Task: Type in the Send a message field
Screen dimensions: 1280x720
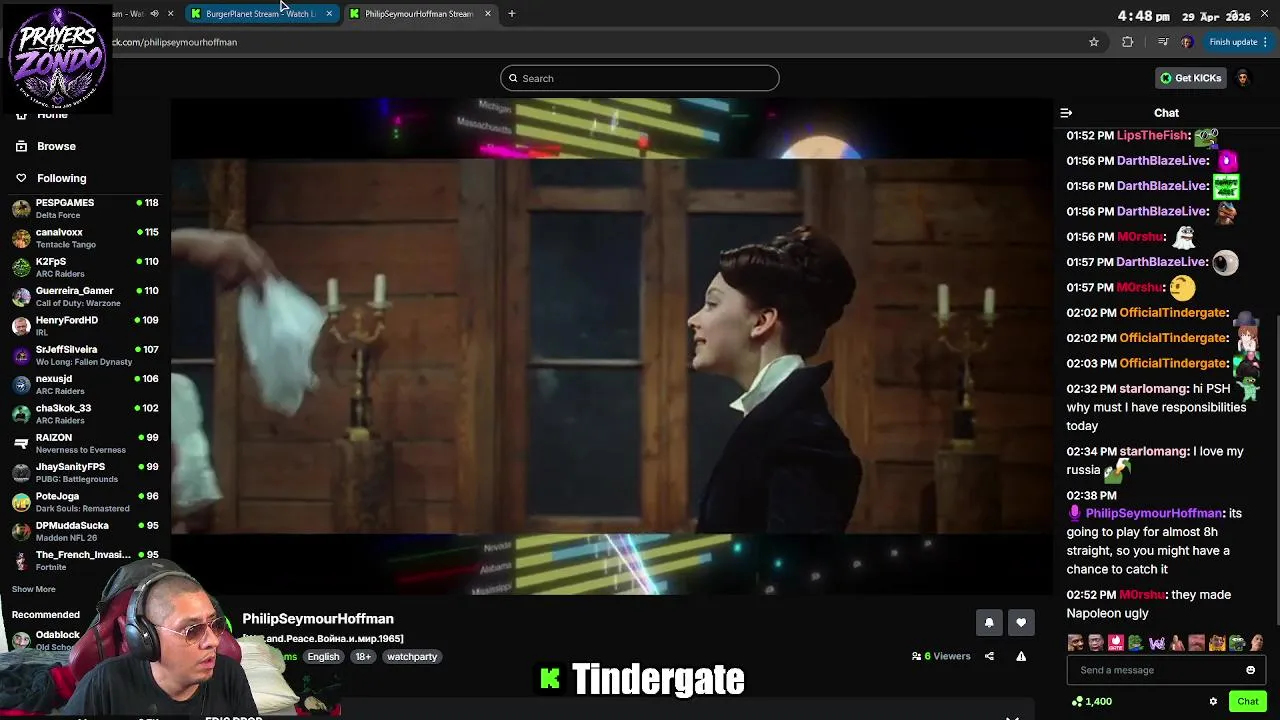Action: pos(1155,670)
